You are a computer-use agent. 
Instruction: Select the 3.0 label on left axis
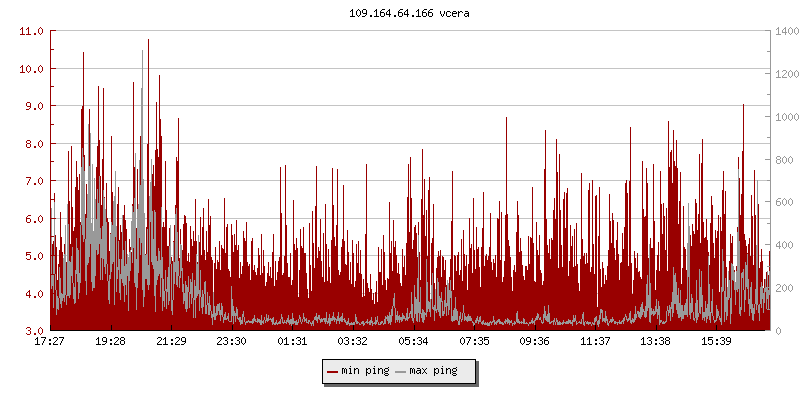tap(35, 331)
